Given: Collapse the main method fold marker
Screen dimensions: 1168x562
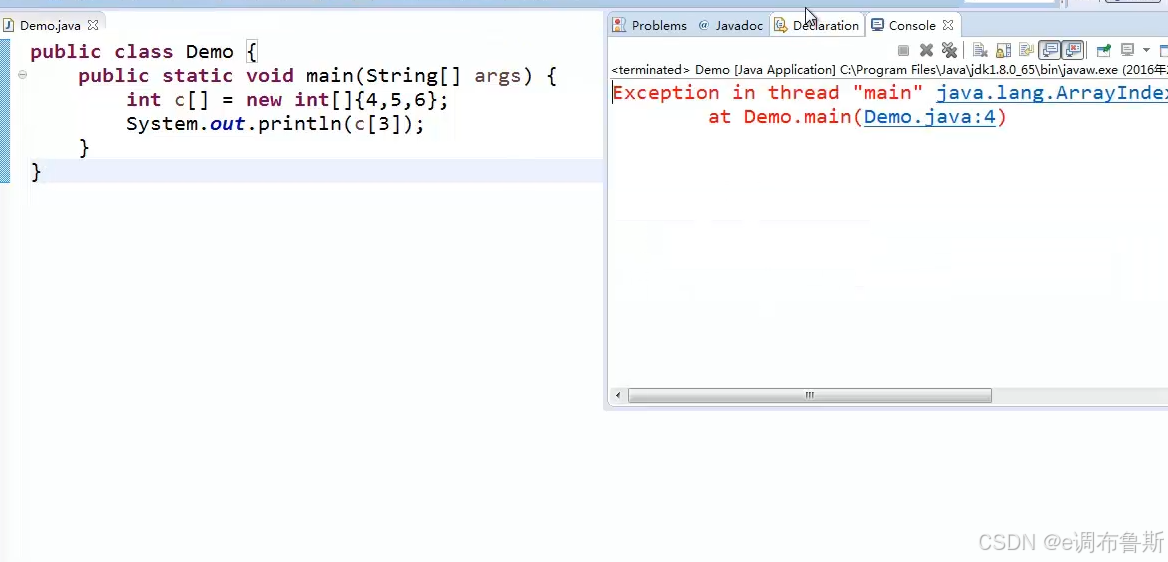Looking at the screenshot, I should click(22, 75).
